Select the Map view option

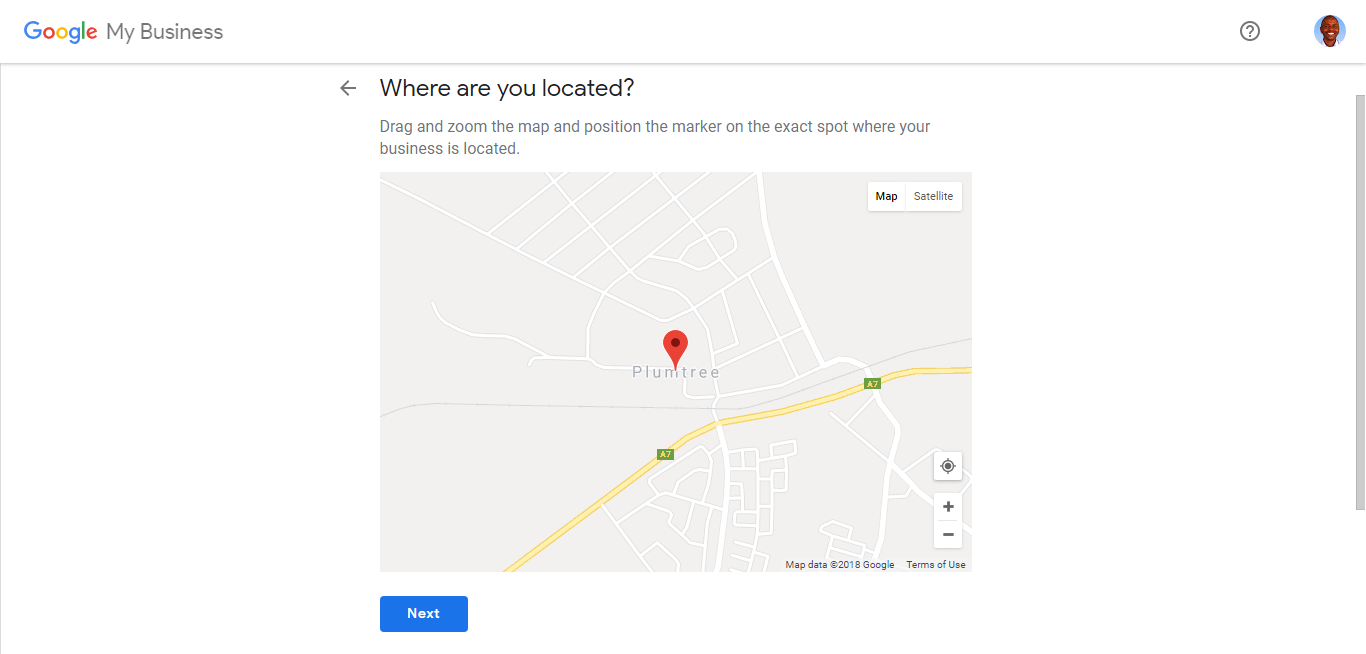886,196
